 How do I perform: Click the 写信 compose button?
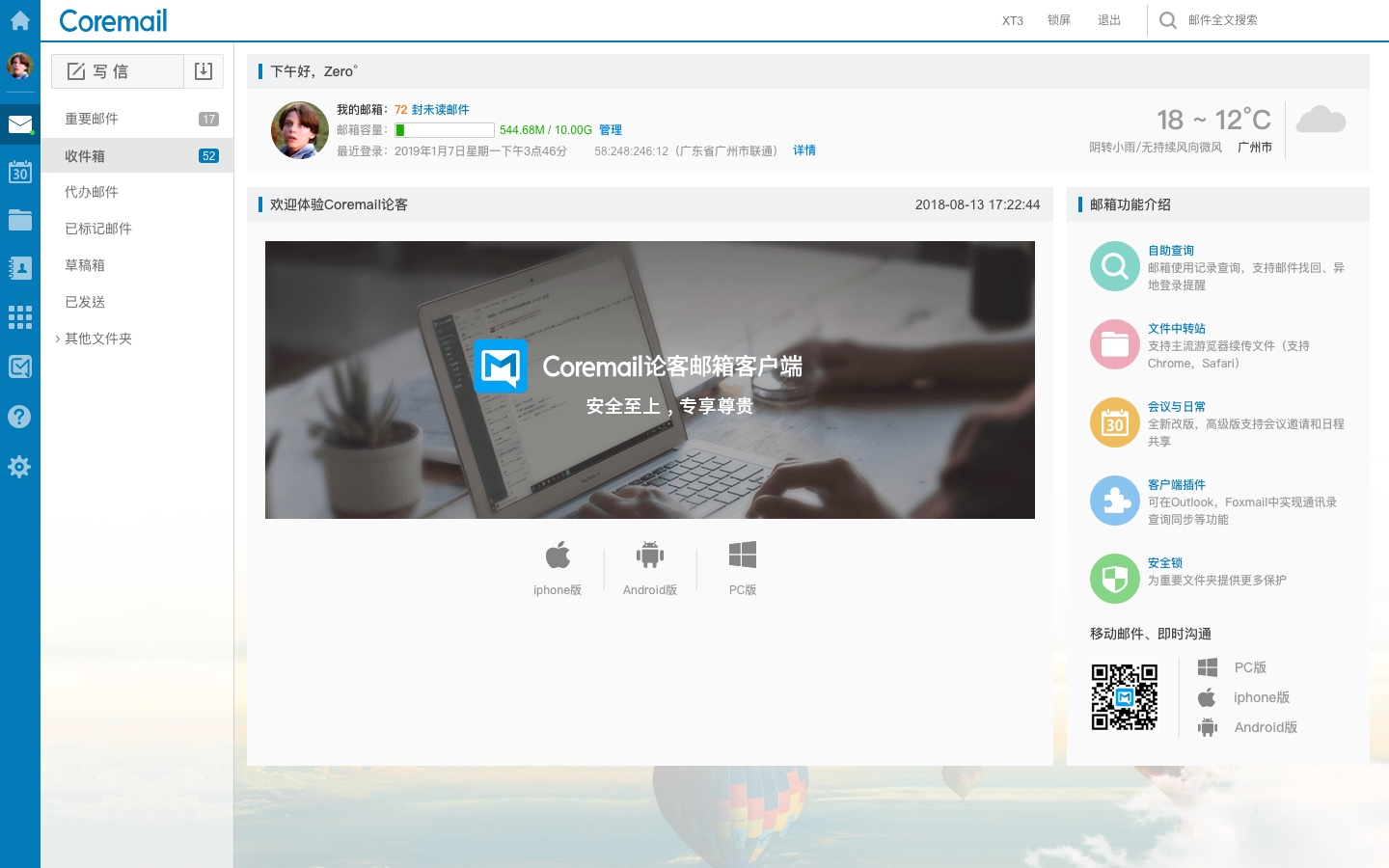[118, 71]
